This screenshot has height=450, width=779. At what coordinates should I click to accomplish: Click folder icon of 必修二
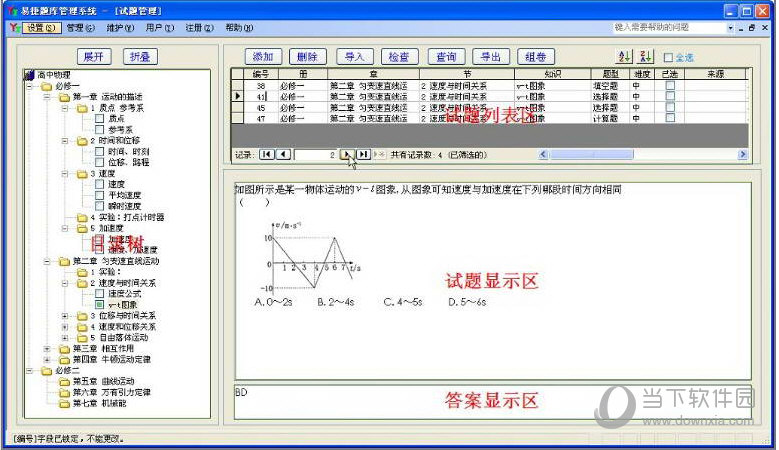click(47, 371)
